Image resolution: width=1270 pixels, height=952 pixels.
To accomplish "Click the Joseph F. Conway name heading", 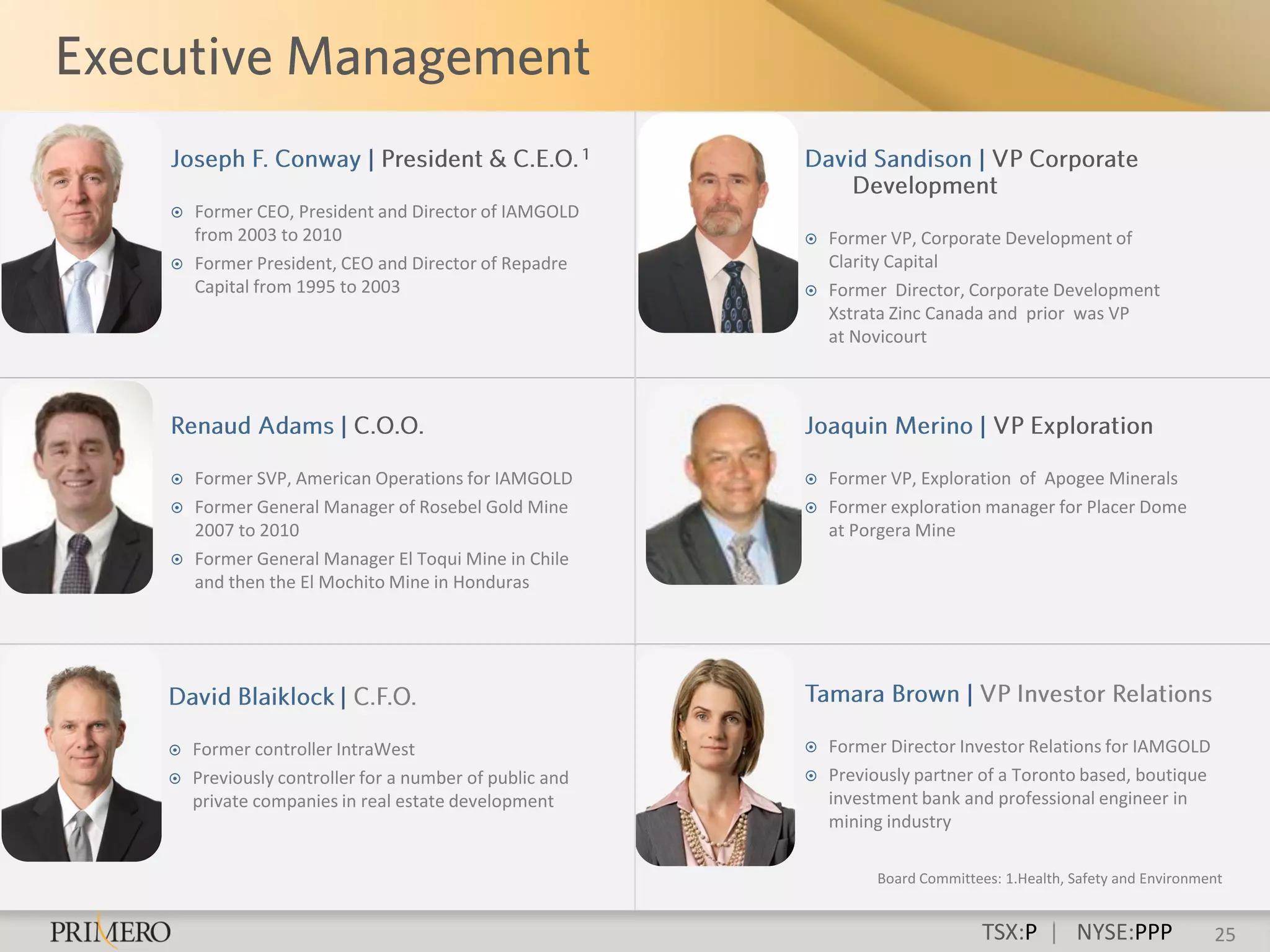I will tap(265, 159).
